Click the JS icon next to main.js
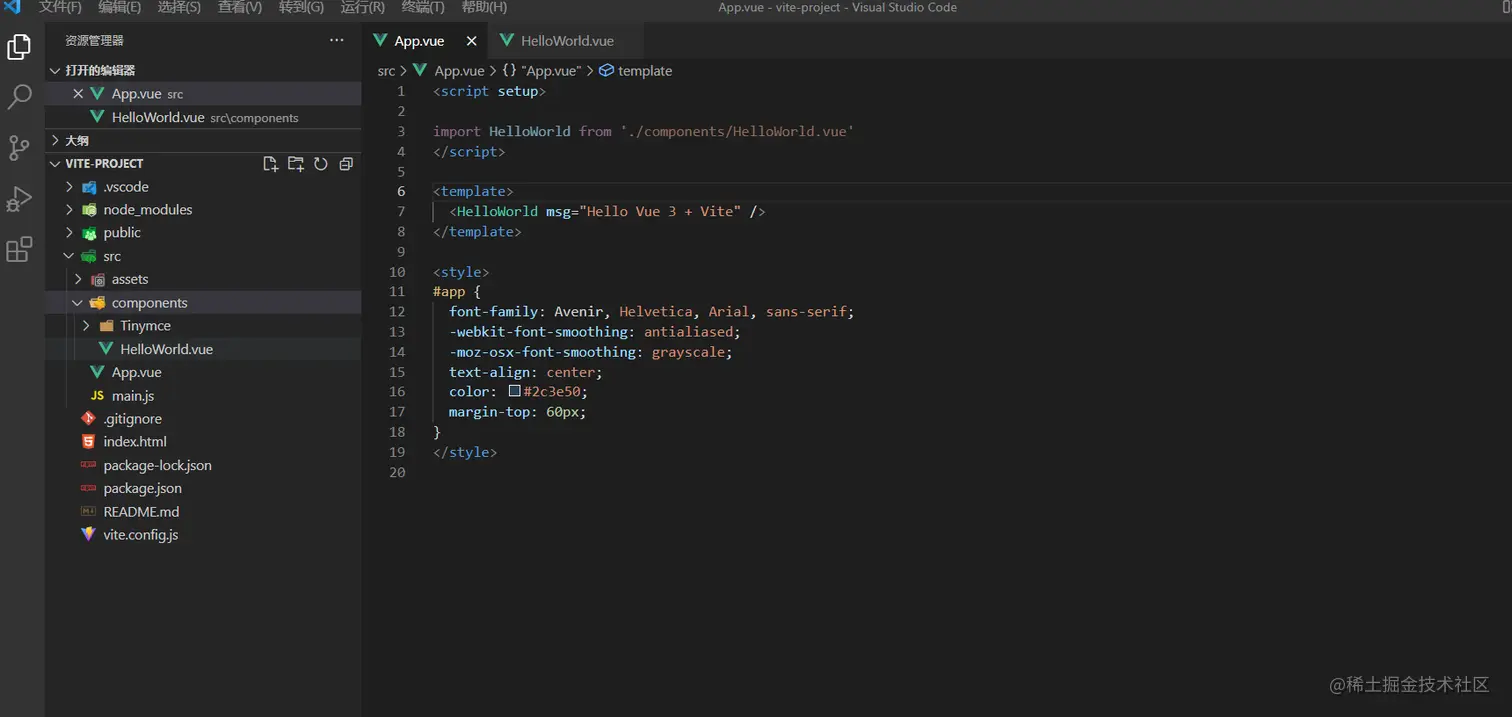This screenshot has width=1512, height=717. (x=97, y=396)
